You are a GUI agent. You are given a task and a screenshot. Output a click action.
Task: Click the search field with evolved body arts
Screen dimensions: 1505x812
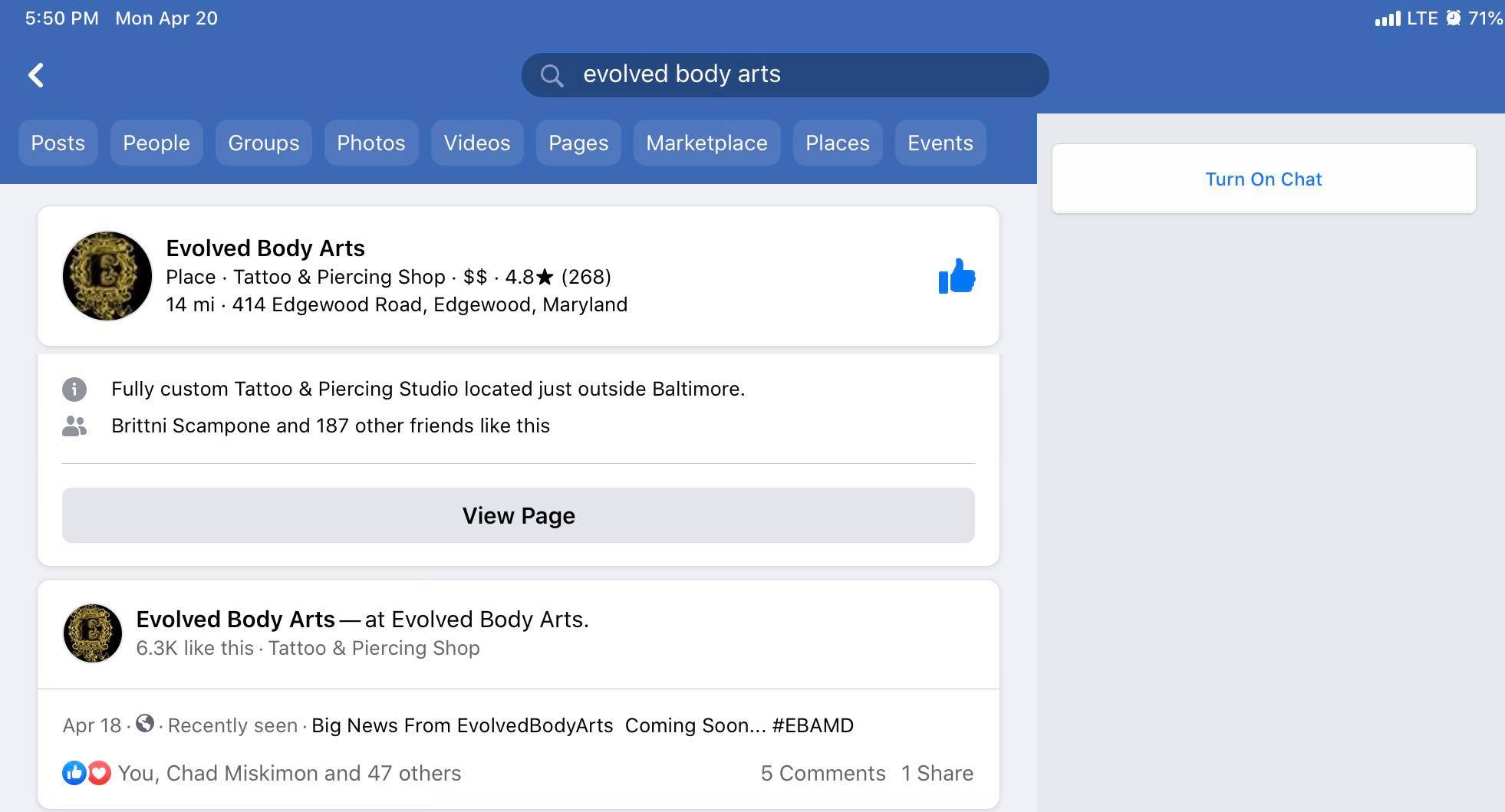tap(798, 75)
